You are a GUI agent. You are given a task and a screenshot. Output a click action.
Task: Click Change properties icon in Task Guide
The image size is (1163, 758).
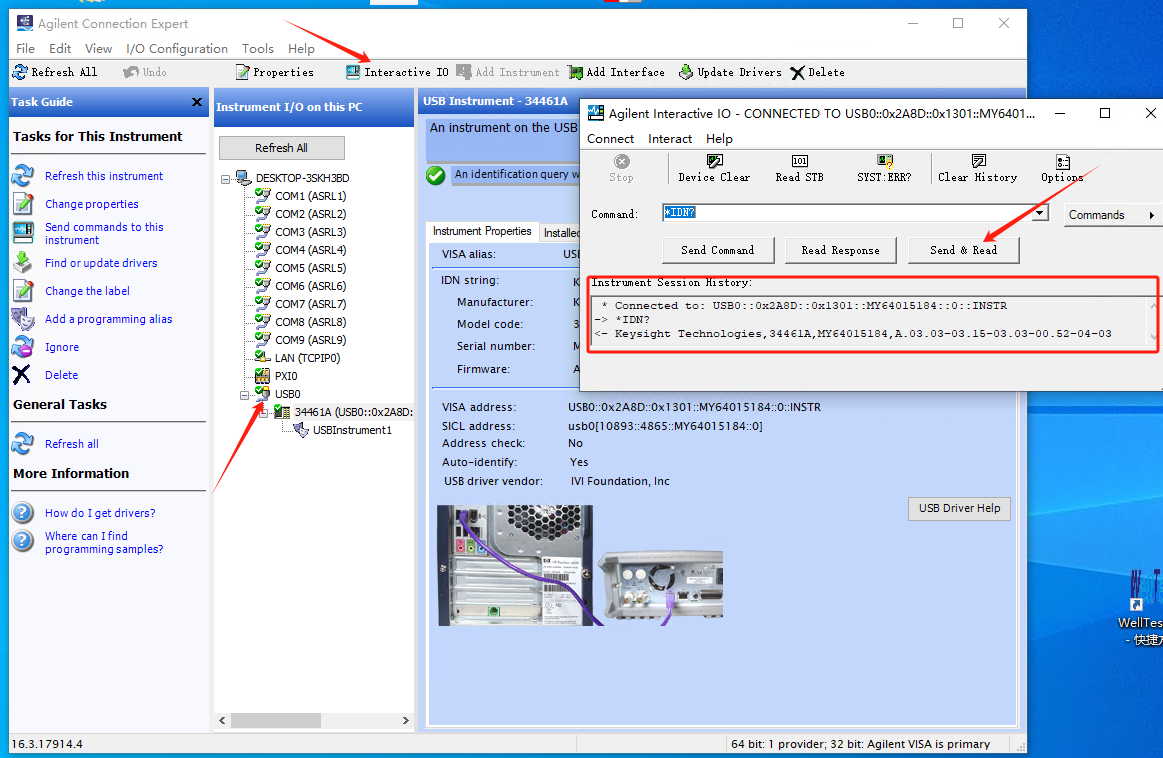(23, 203)
